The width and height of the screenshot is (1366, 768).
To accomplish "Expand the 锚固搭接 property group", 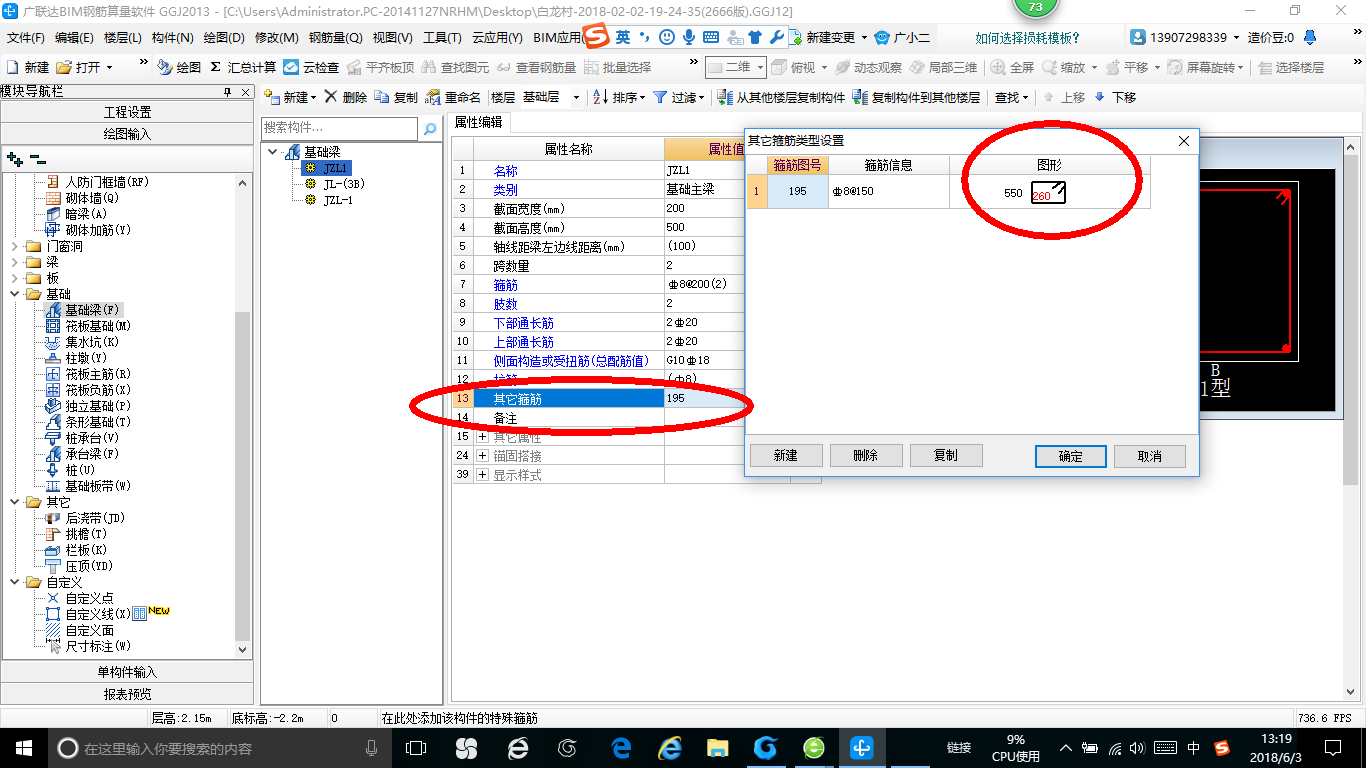I will [x=483, y=456].
